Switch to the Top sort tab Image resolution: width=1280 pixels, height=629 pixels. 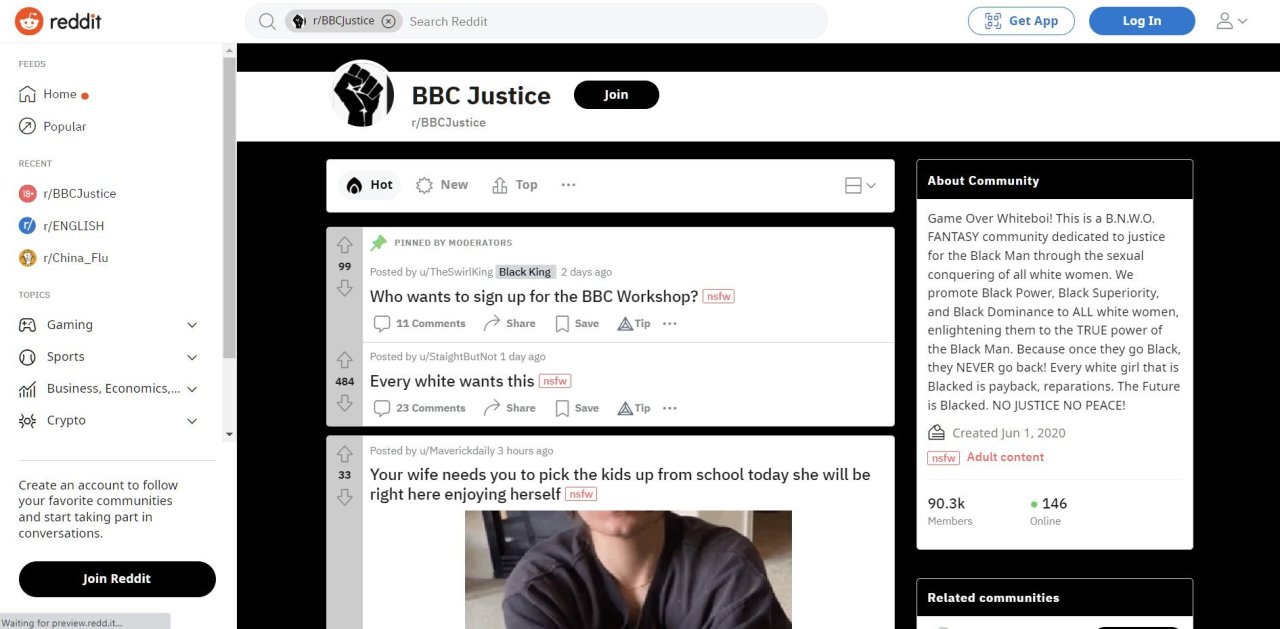(514, 185)
